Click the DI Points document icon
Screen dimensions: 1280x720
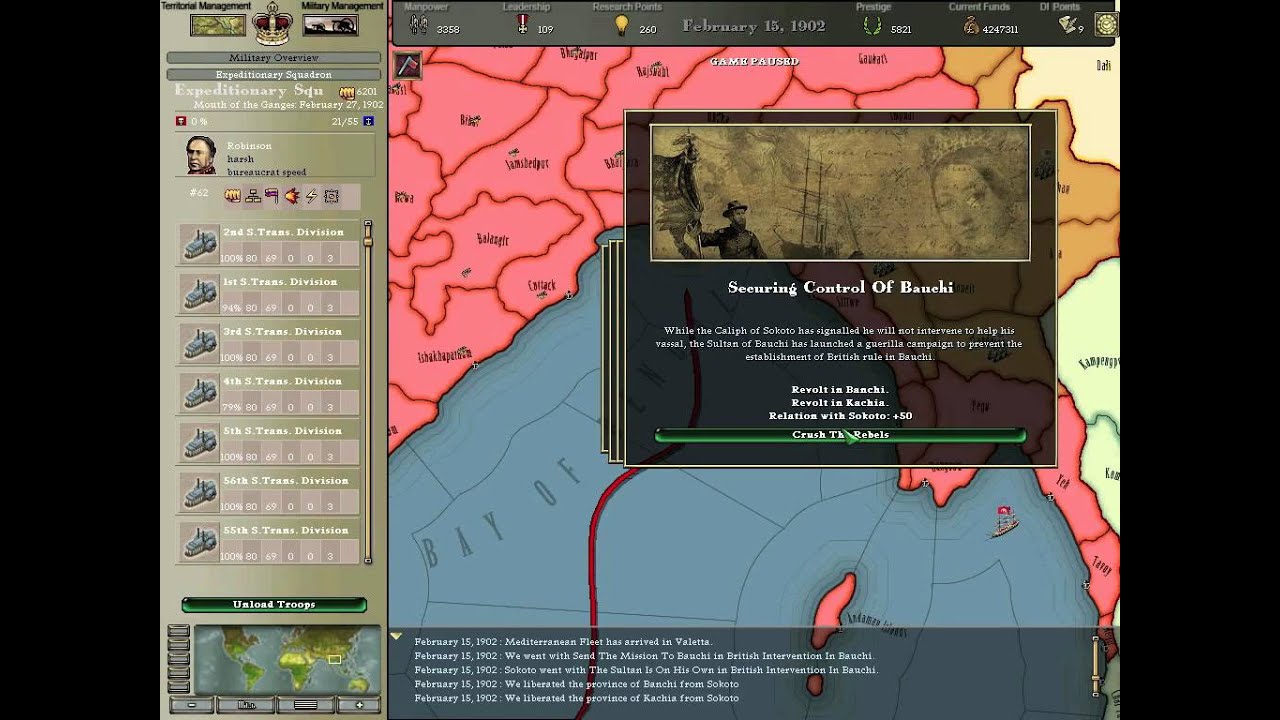pyautogui.click(x=1067, y=25)
